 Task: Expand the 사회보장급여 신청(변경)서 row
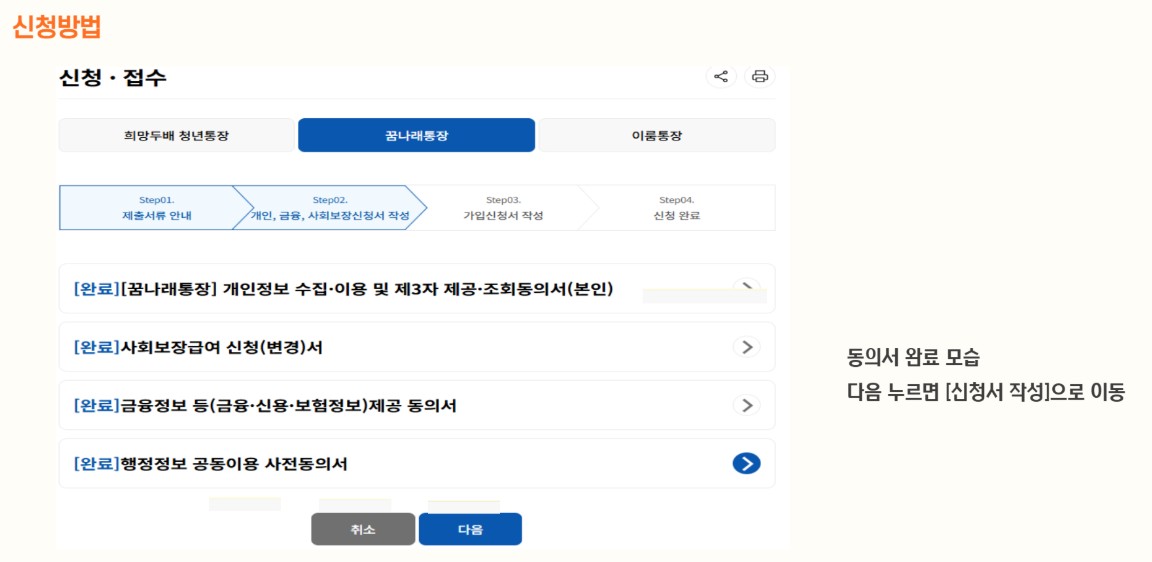[x=417, y=347]
